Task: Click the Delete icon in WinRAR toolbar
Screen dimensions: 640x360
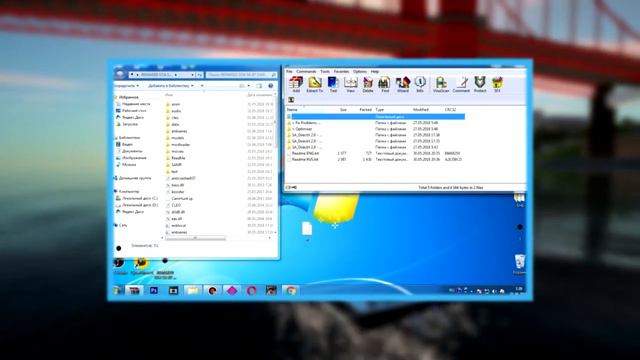Action: (368, 84)
